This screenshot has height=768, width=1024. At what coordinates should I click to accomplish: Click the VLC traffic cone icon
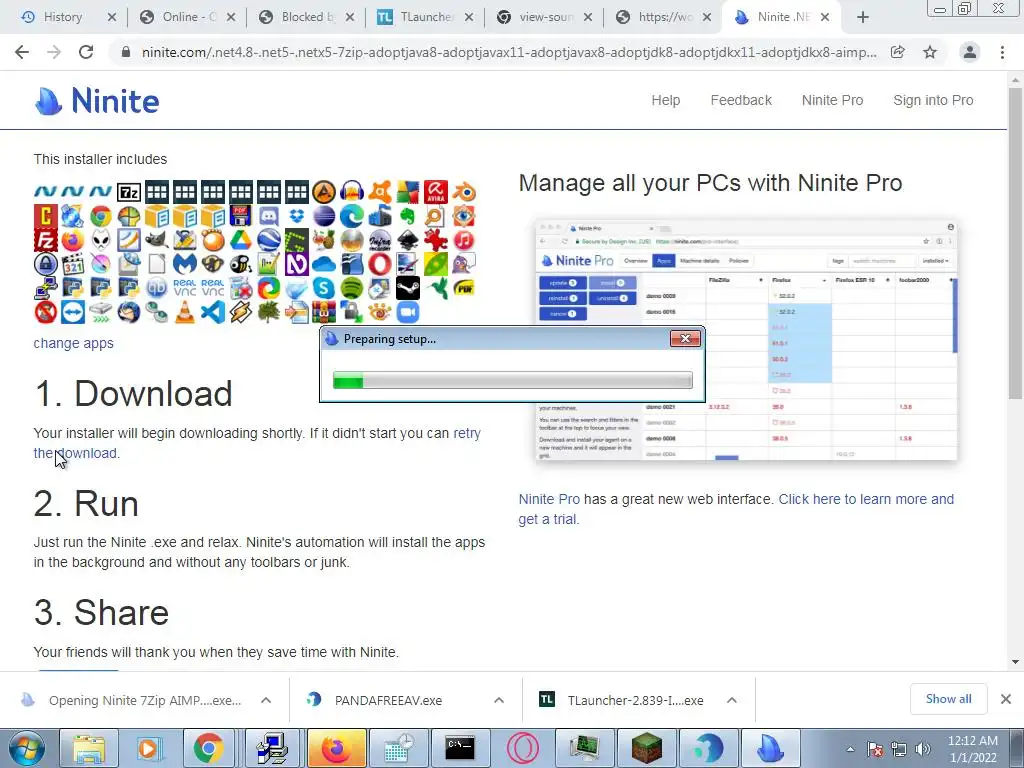point(185,312)
